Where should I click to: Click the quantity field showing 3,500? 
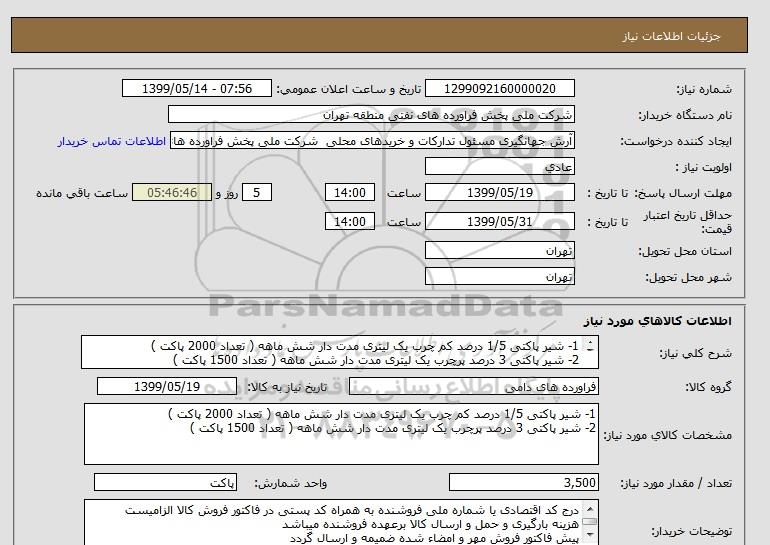point(523,483)
